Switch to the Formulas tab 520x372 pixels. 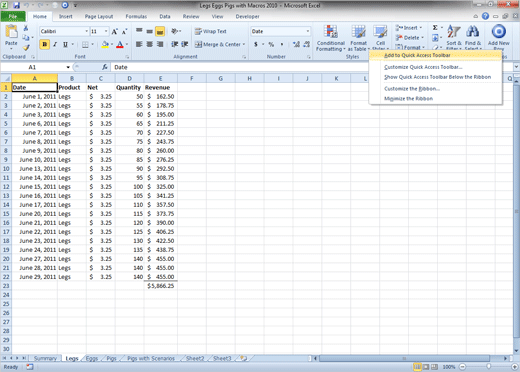click(x=136, y=16)
